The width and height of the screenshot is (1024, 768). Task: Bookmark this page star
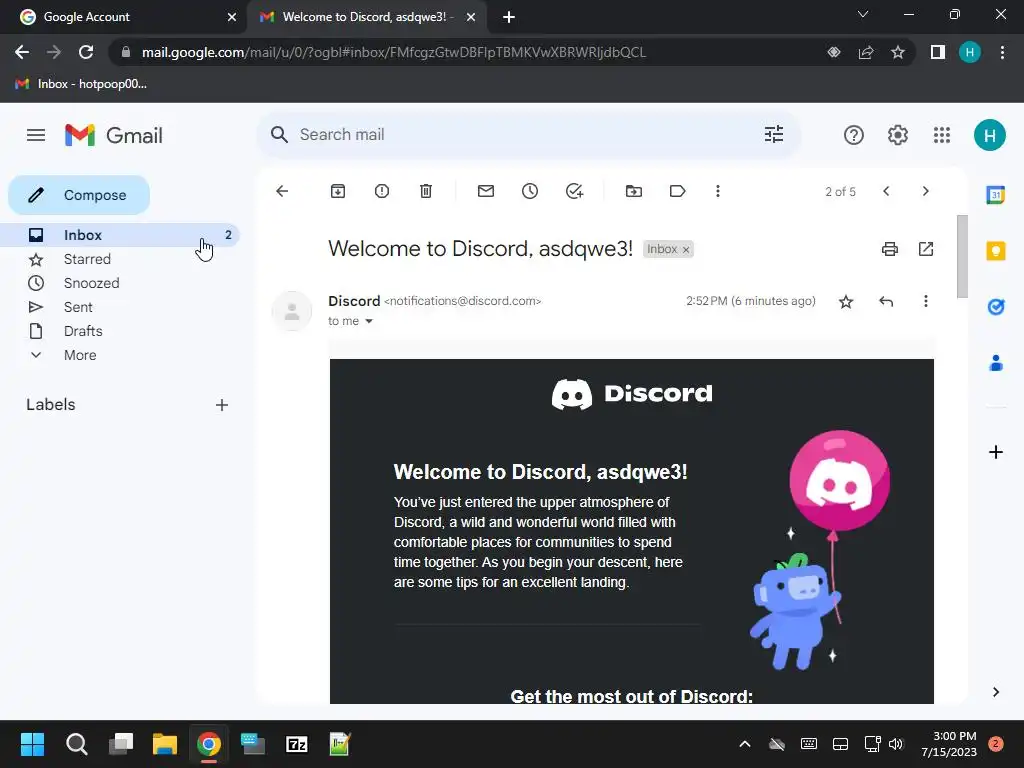click(898, 52)
